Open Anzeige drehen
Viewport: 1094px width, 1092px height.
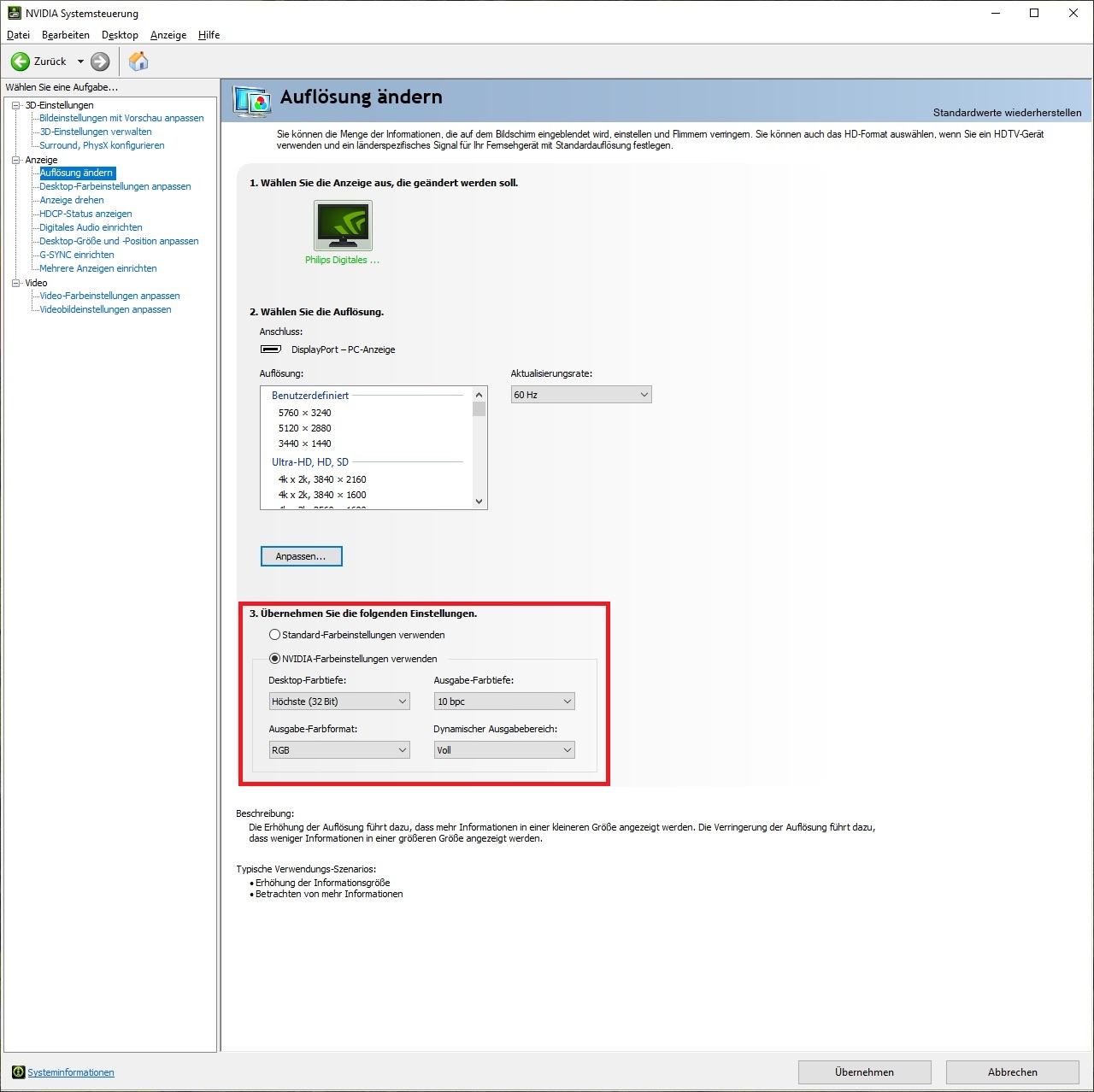(x=72, y=200)
